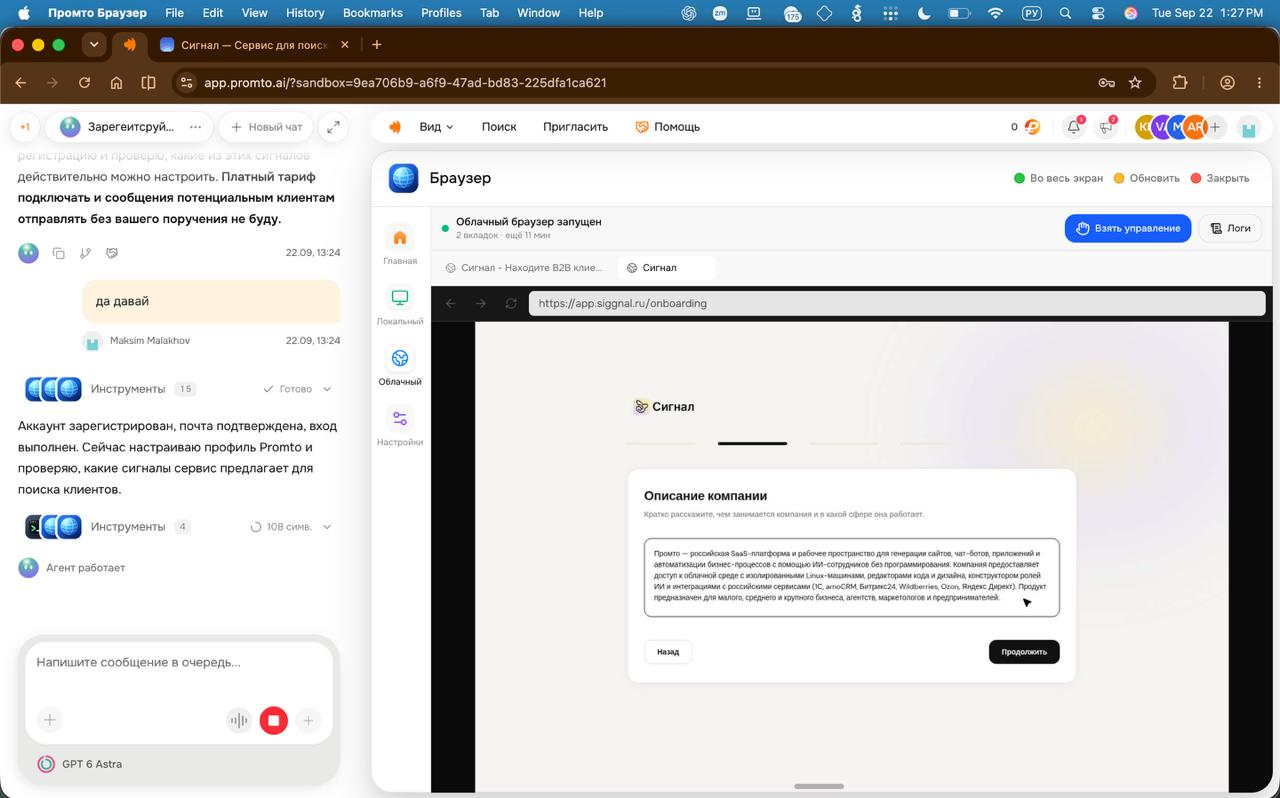Click Поиск in the app header
Screen dimensions: 1280x798
[x=499, y=127]
